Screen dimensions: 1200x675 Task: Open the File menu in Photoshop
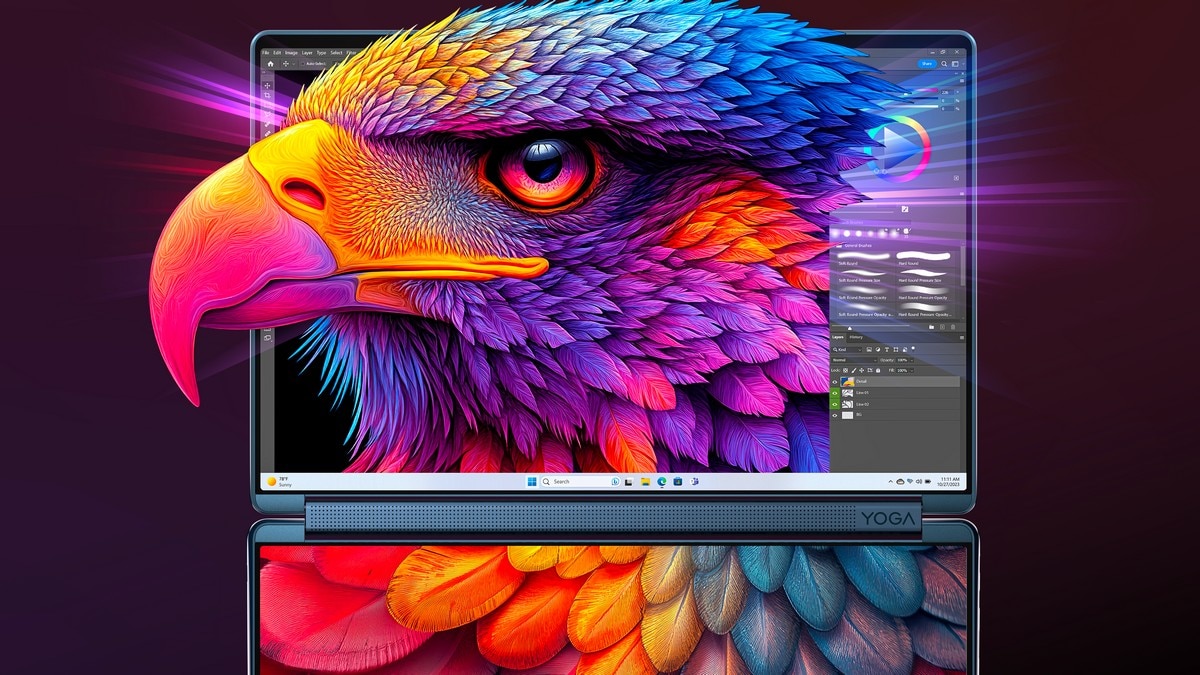point(265,53)
